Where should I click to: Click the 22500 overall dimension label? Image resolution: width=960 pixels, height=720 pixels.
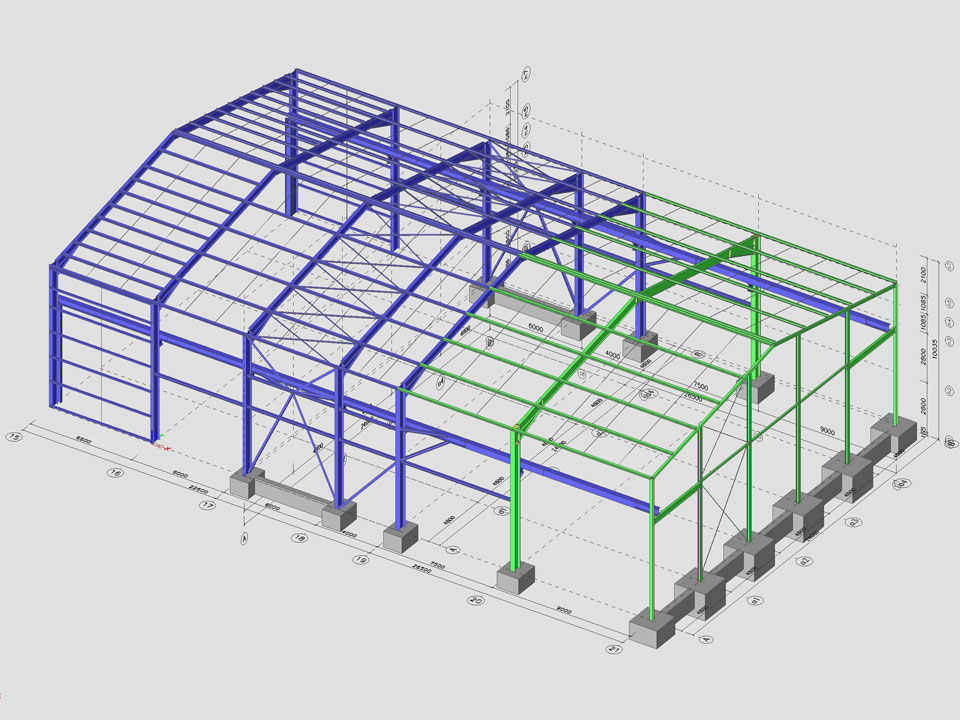click(198, 490)
